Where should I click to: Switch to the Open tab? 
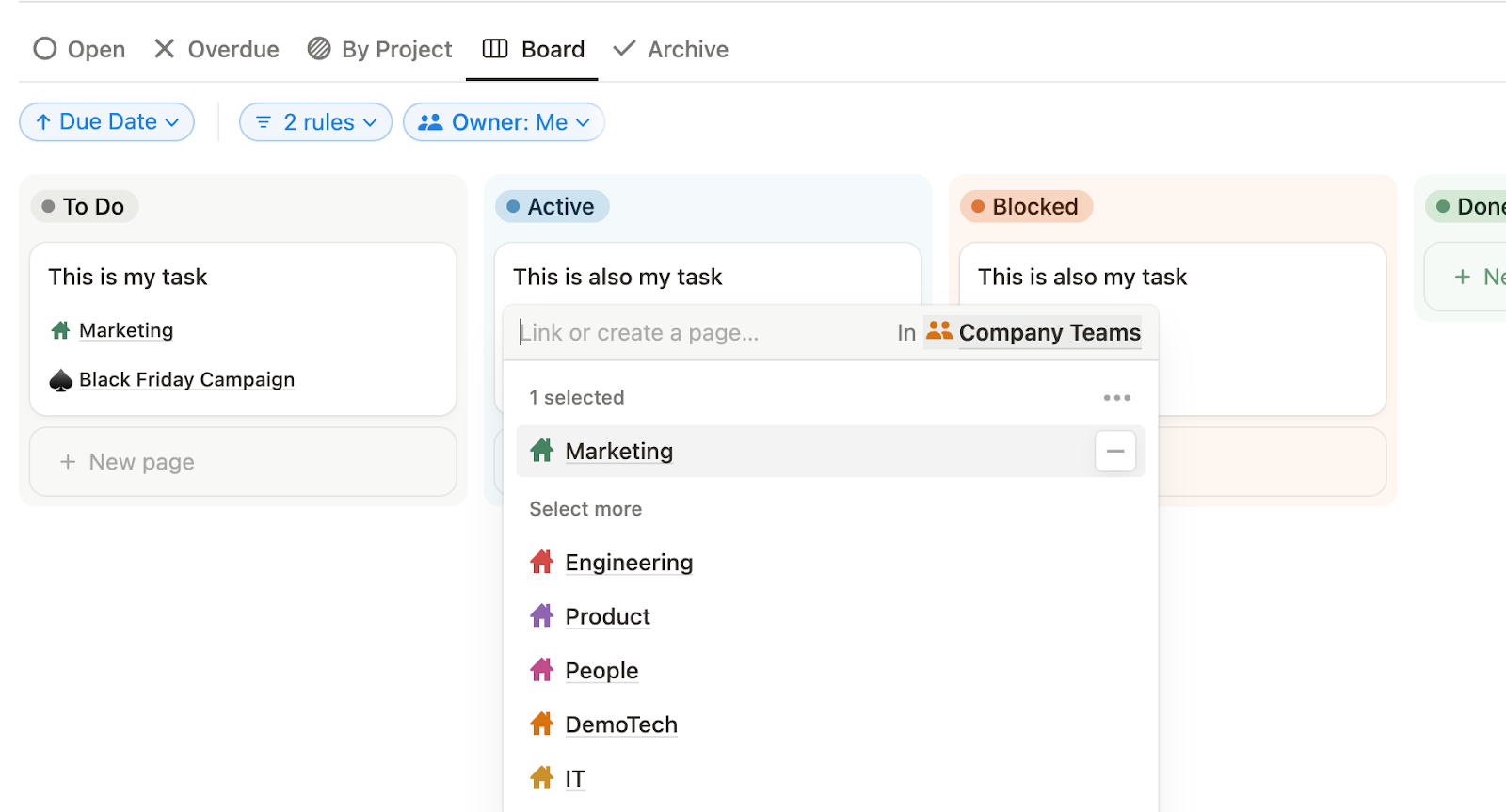point(80,49)
